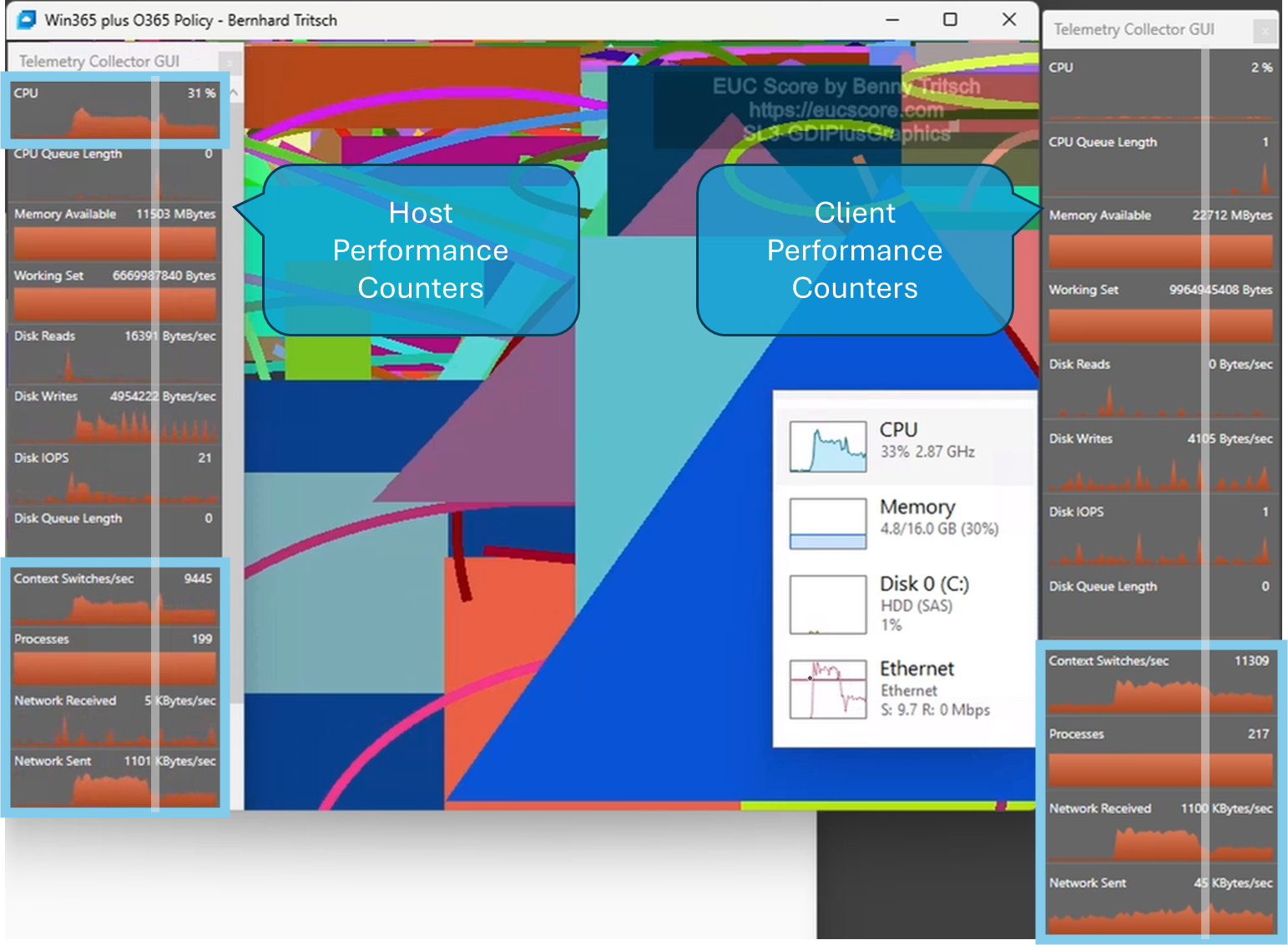
Task: Click the host Working Set usage bar
Action: coord(114,305)
